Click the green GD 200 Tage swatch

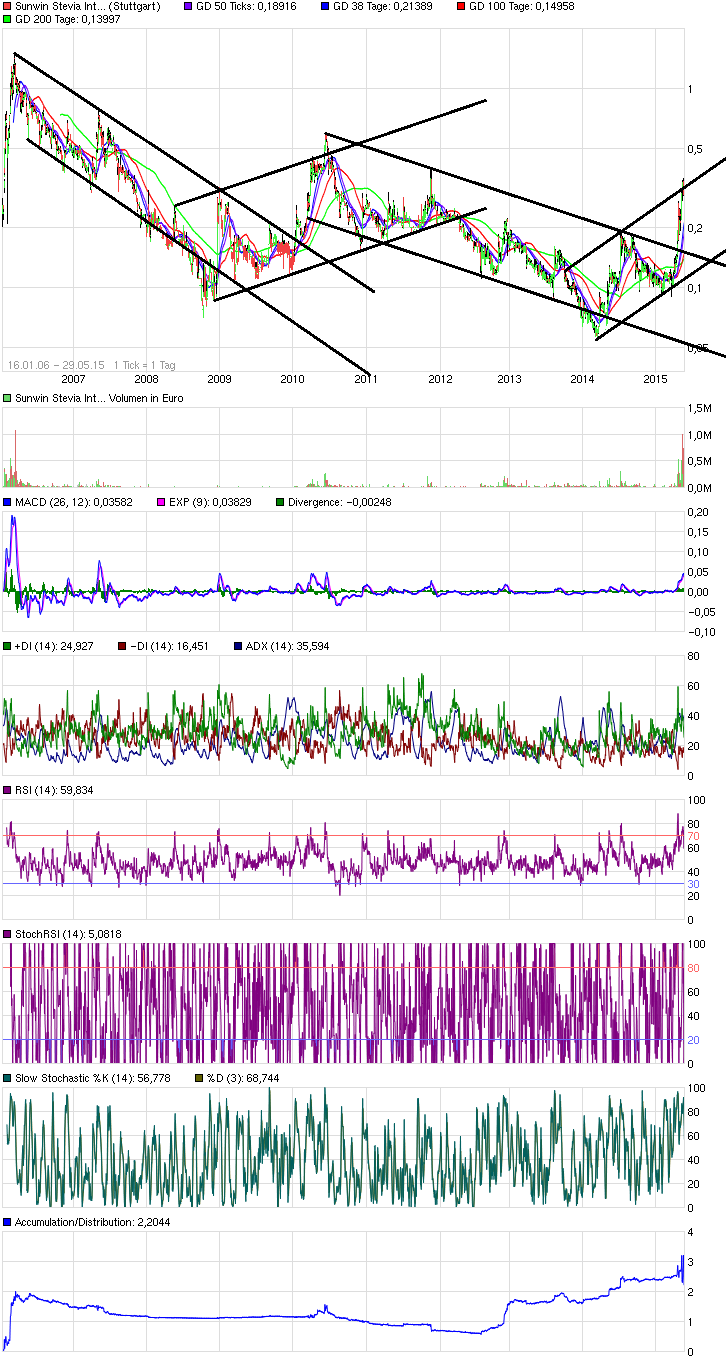(8, 19)
